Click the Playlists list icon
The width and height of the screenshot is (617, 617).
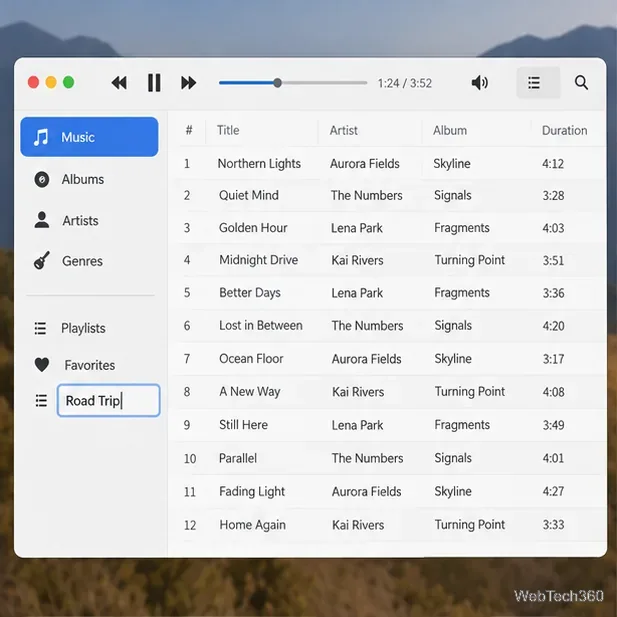40,328
